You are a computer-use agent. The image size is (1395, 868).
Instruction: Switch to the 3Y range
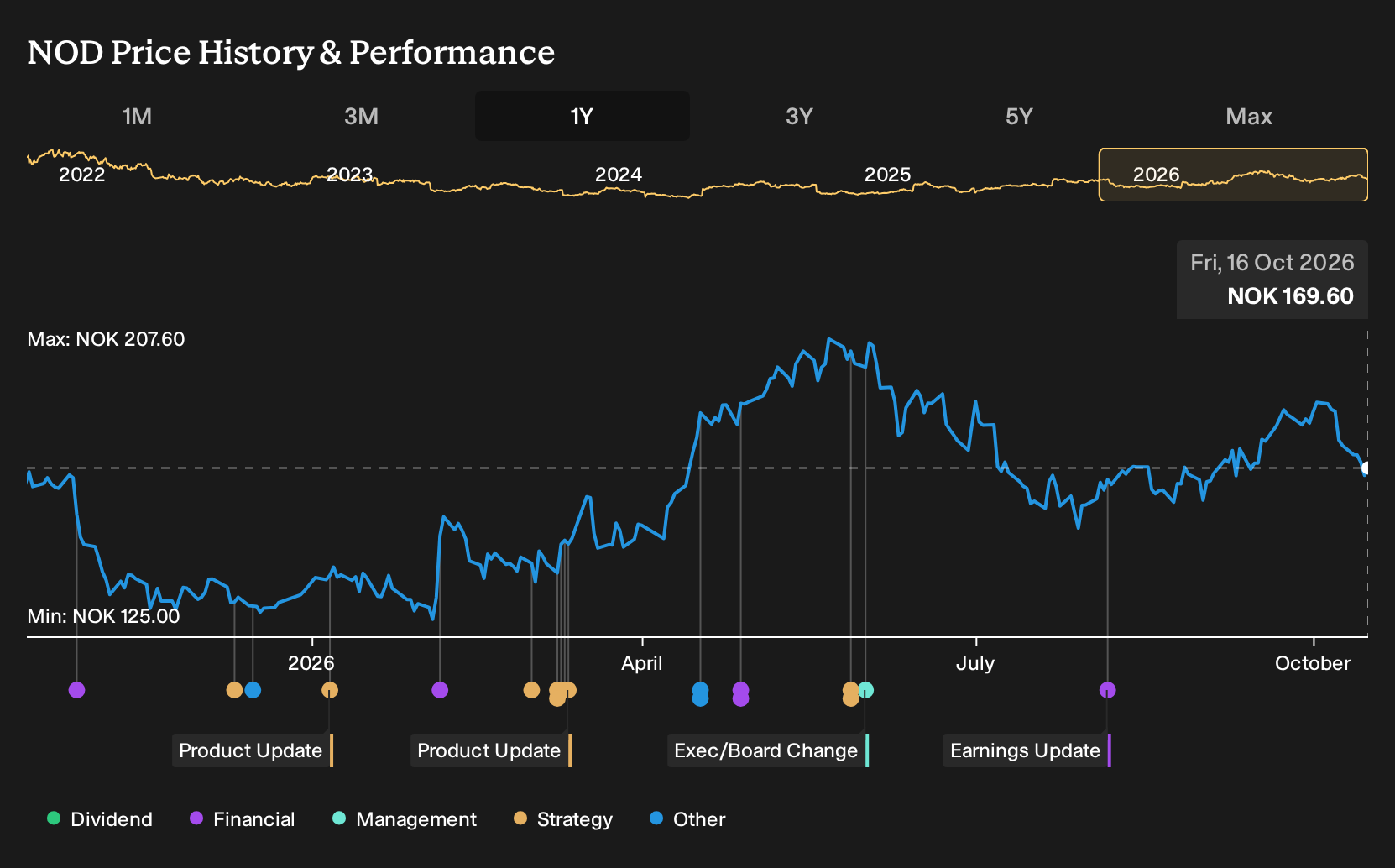click(x=799, y=116)
